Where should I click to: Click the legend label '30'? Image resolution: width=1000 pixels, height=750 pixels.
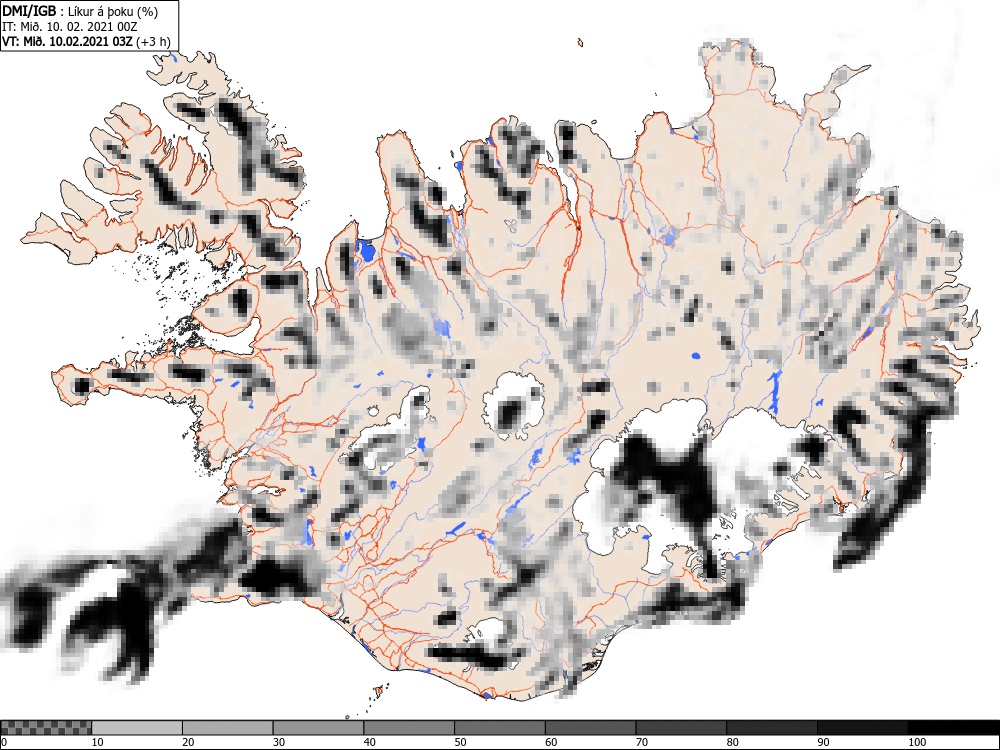279,742
